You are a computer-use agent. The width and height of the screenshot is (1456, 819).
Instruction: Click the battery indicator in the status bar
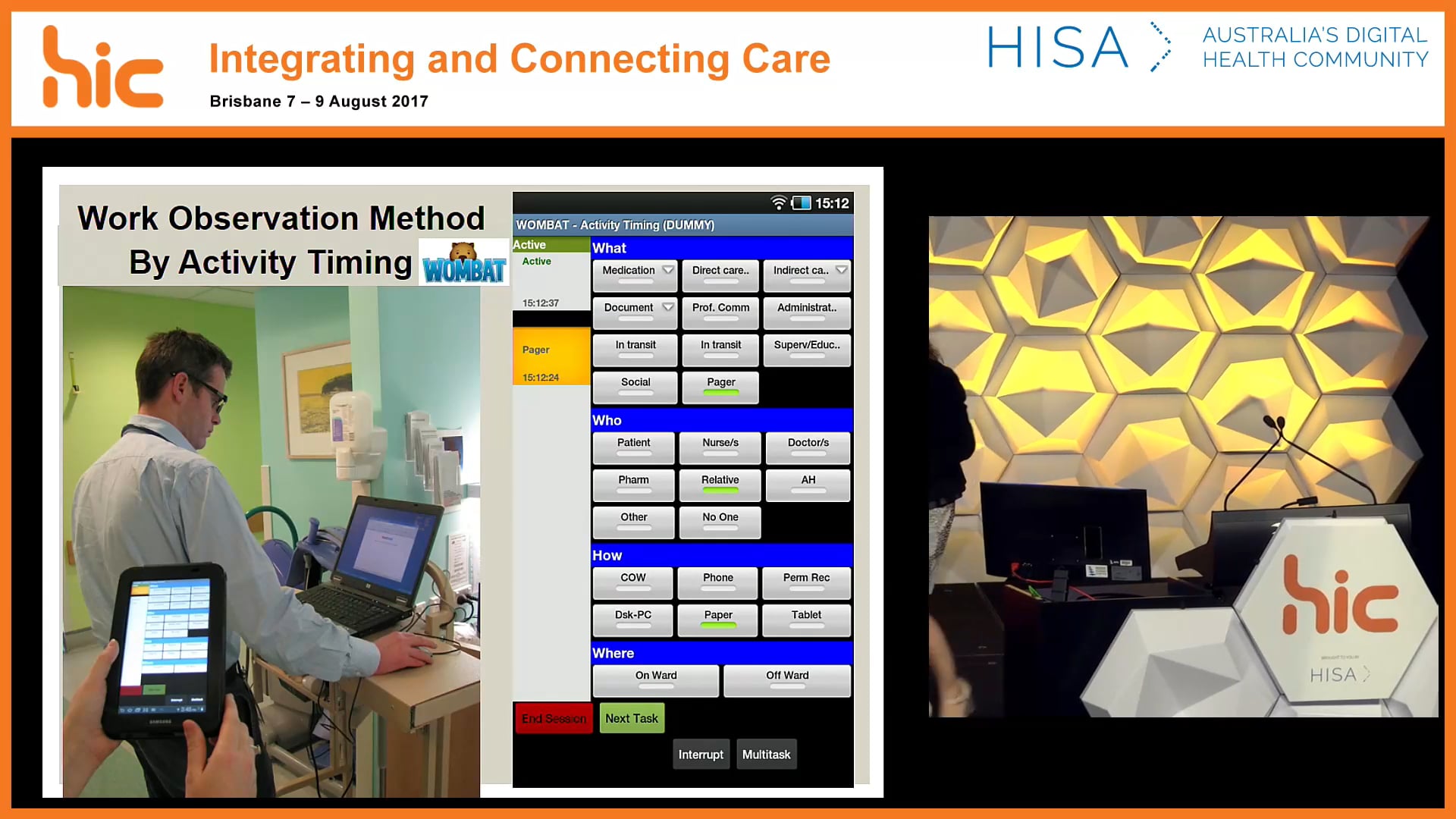[x=802, y=202]
